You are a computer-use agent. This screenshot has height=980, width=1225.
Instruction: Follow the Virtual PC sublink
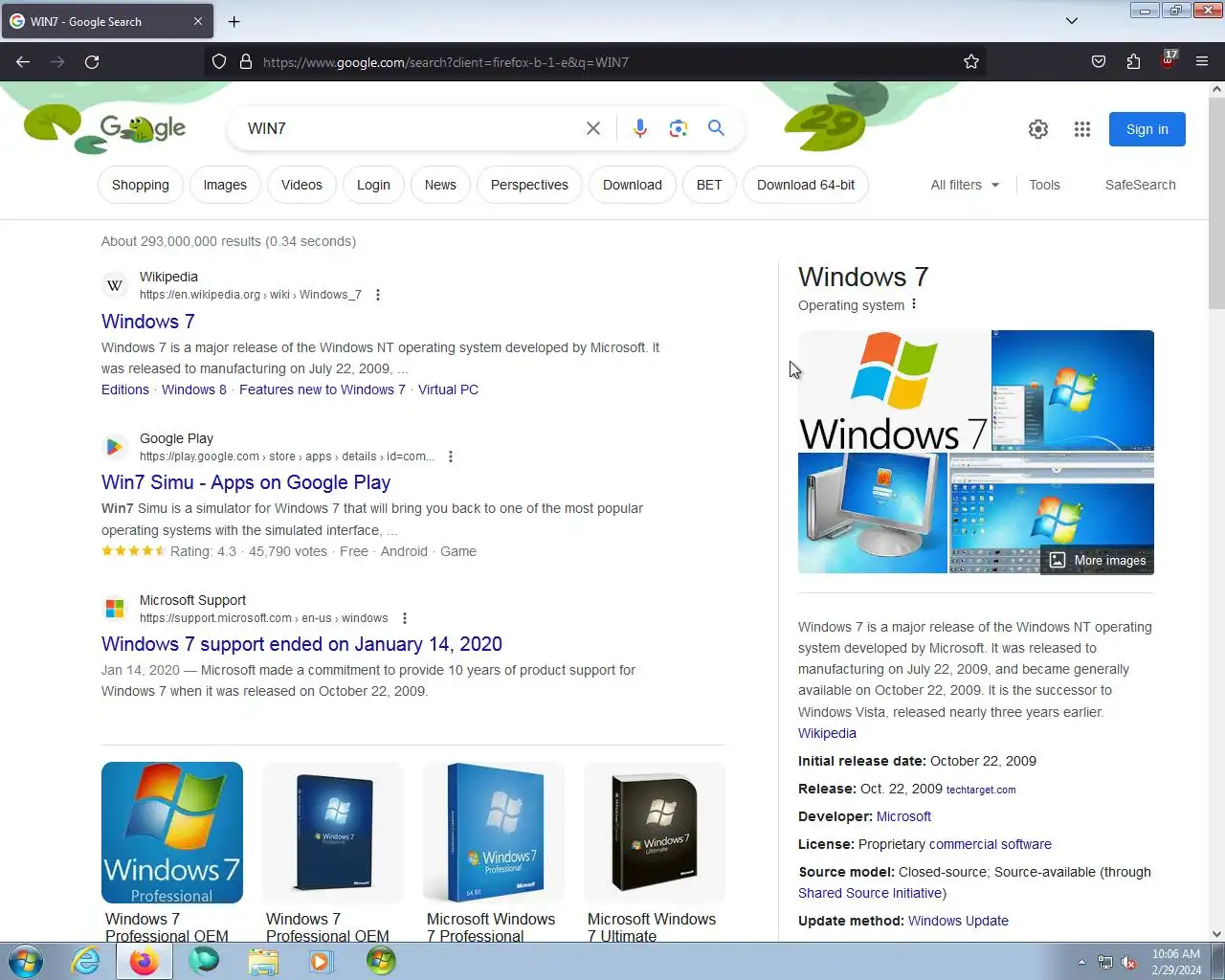[448, 390]
